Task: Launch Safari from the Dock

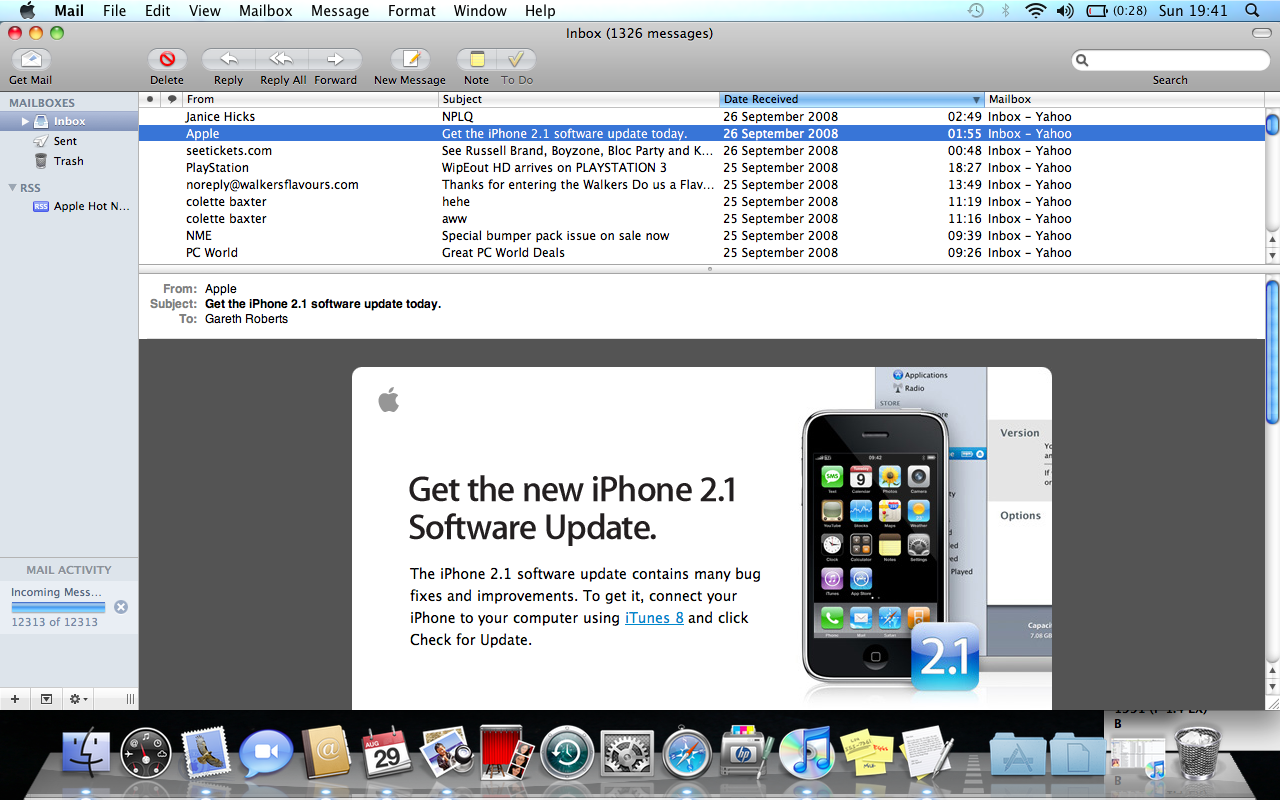Action: (687, 752)
